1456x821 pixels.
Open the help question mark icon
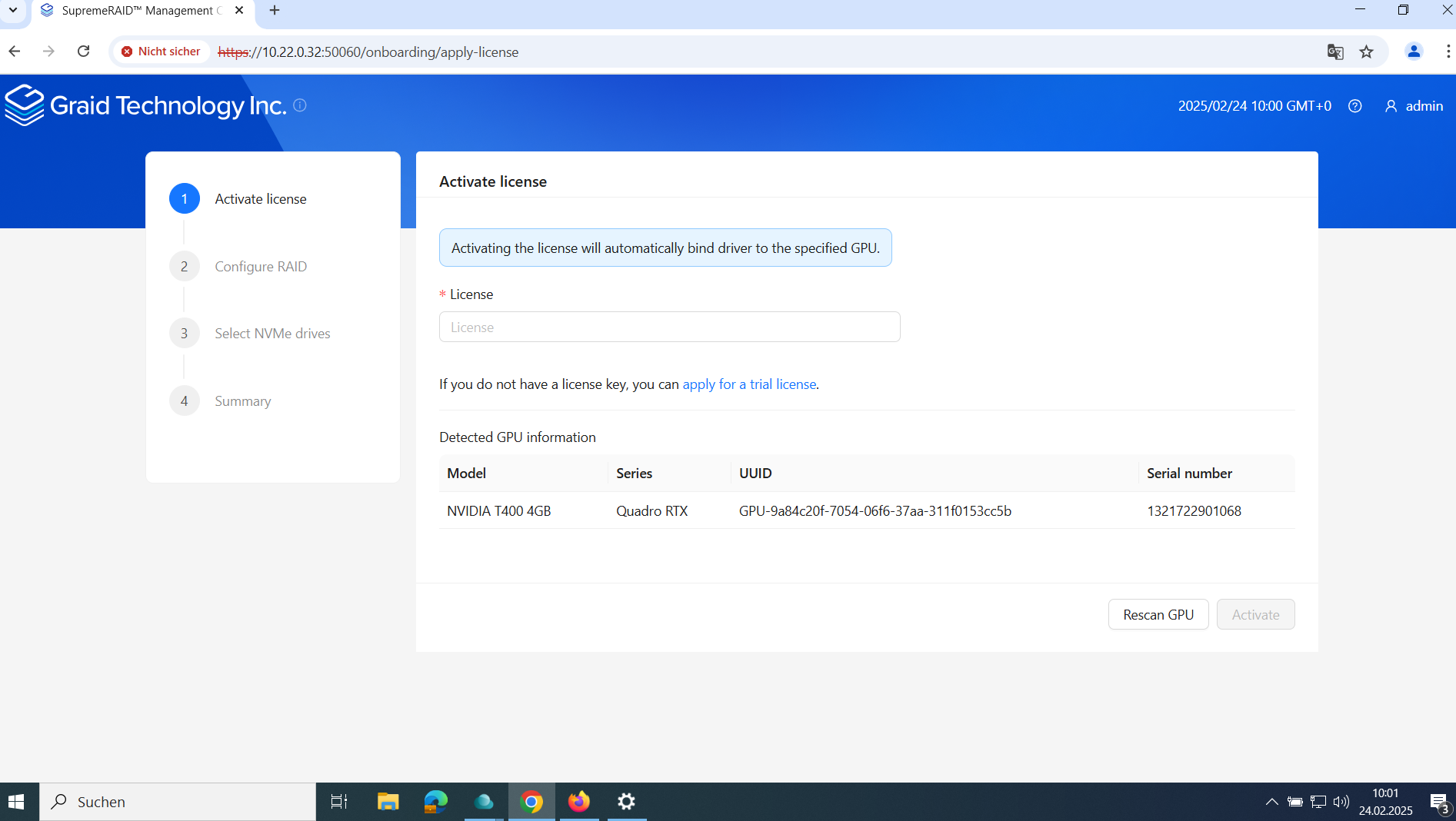click(1355, 106)
